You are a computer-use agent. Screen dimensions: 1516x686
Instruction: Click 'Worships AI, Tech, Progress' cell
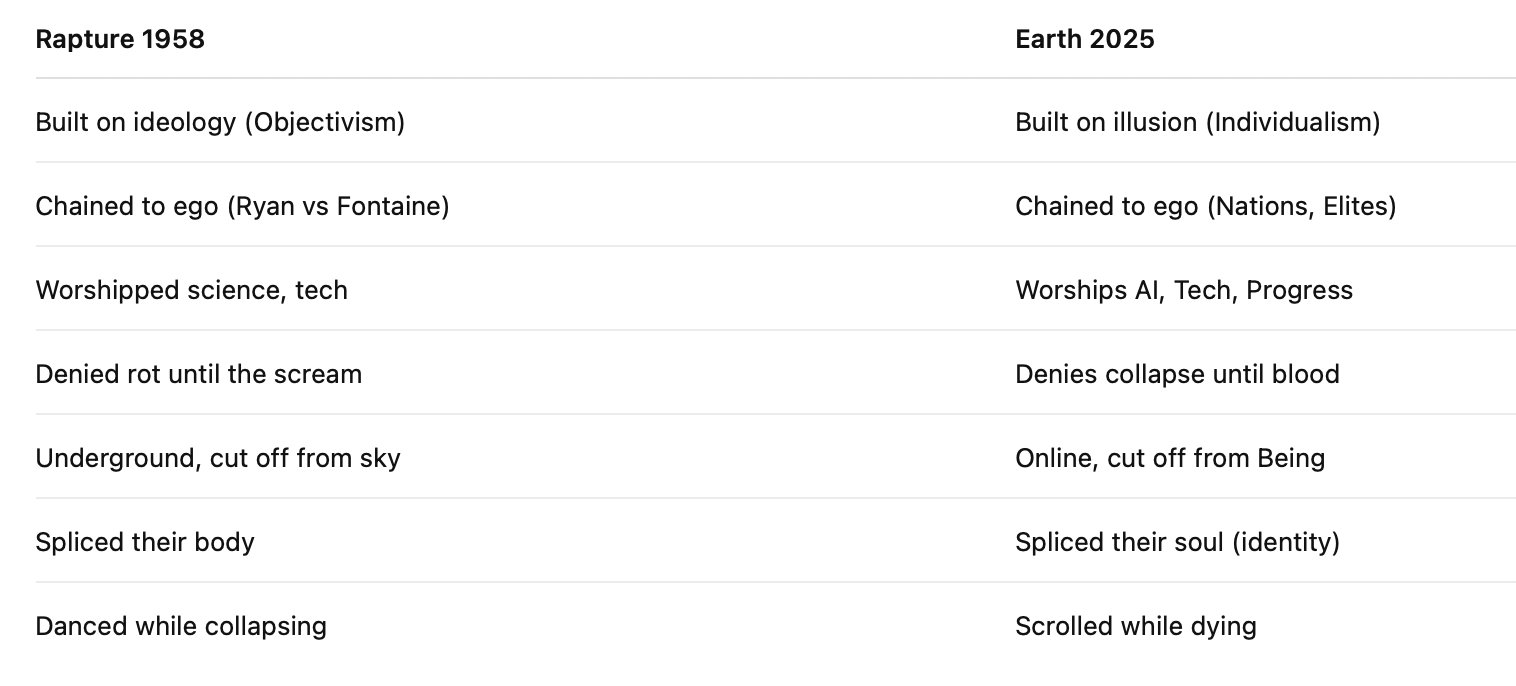(x=1183, y=290)
